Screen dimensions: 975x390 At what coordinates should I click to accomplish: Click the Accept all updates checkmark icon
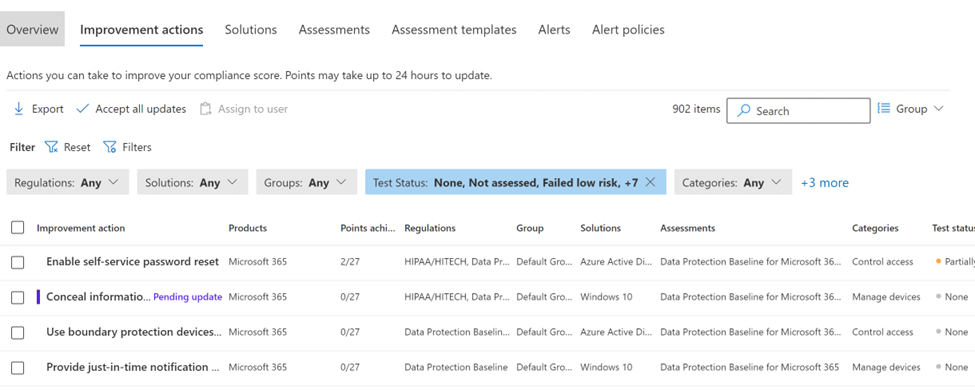coord(83,109)
